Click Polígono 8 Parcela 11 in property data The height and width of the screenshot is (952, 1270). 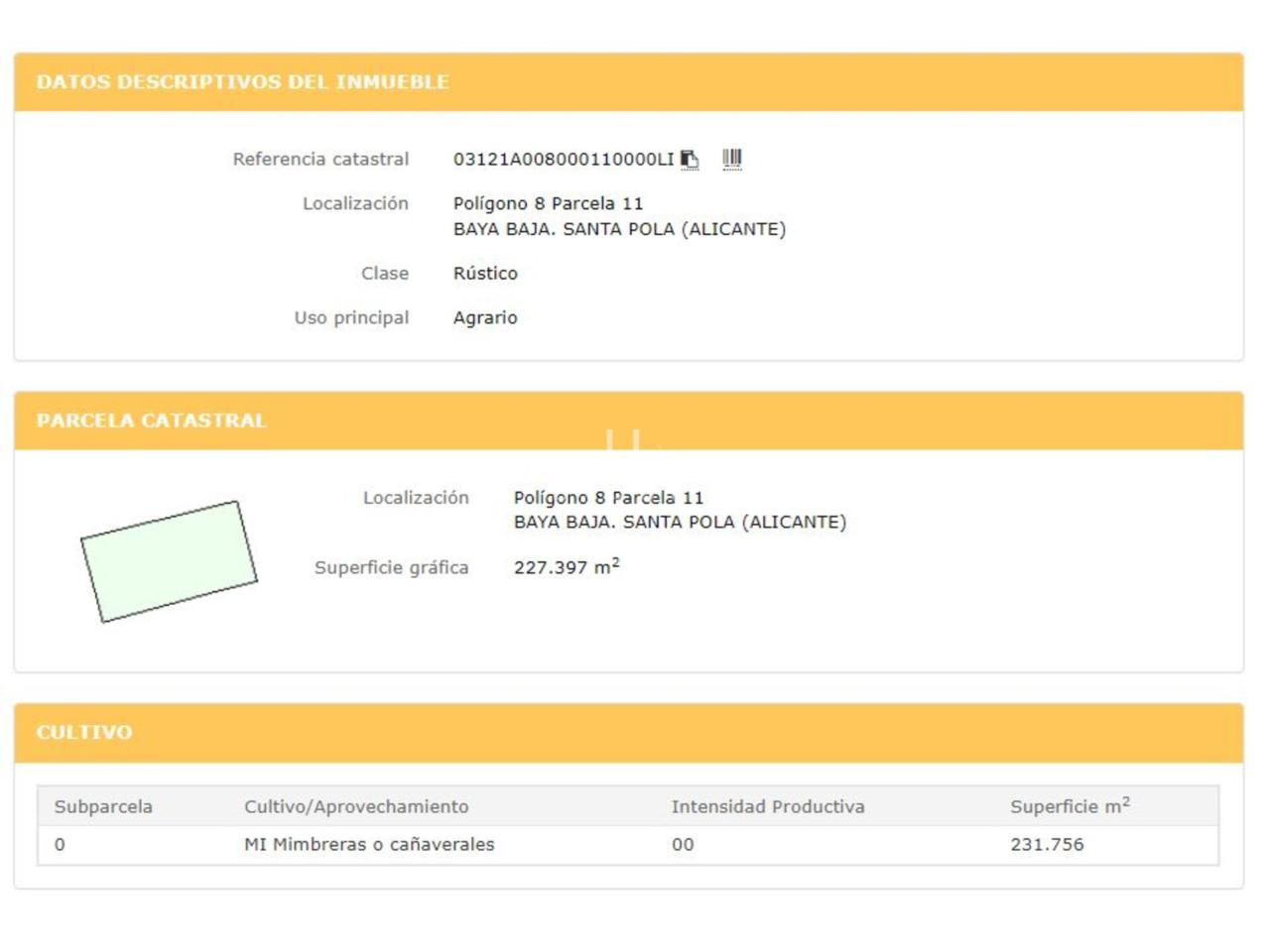548,204
